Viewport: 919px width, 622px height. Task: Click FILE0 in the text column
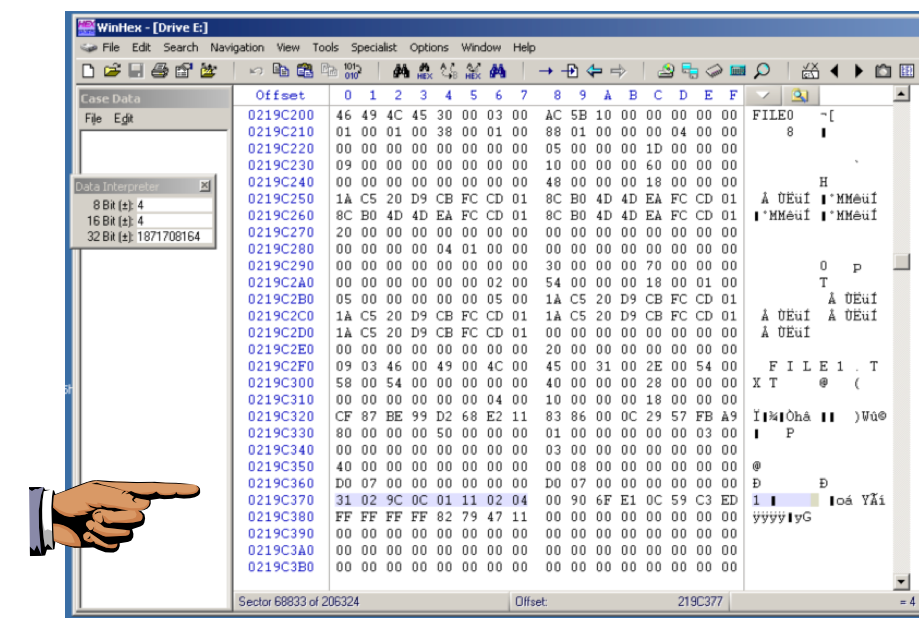772,115
